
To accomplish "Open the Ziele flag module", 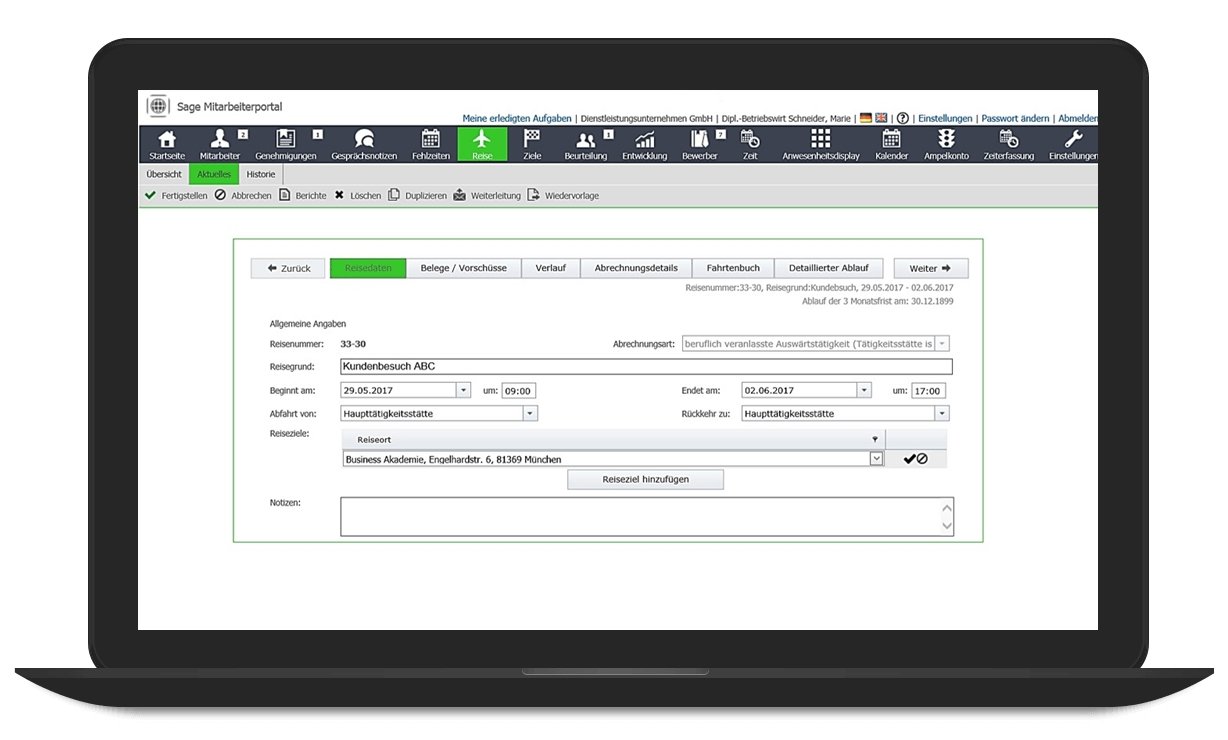I will 532,144.
